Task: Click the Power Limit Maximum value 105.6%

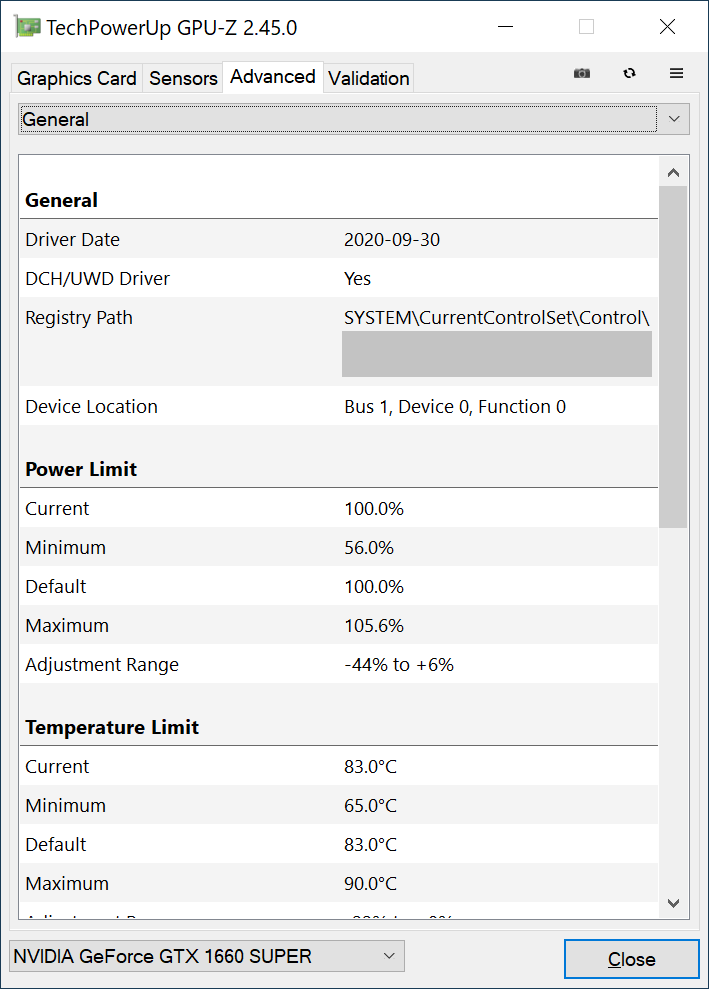Action: 374,626
